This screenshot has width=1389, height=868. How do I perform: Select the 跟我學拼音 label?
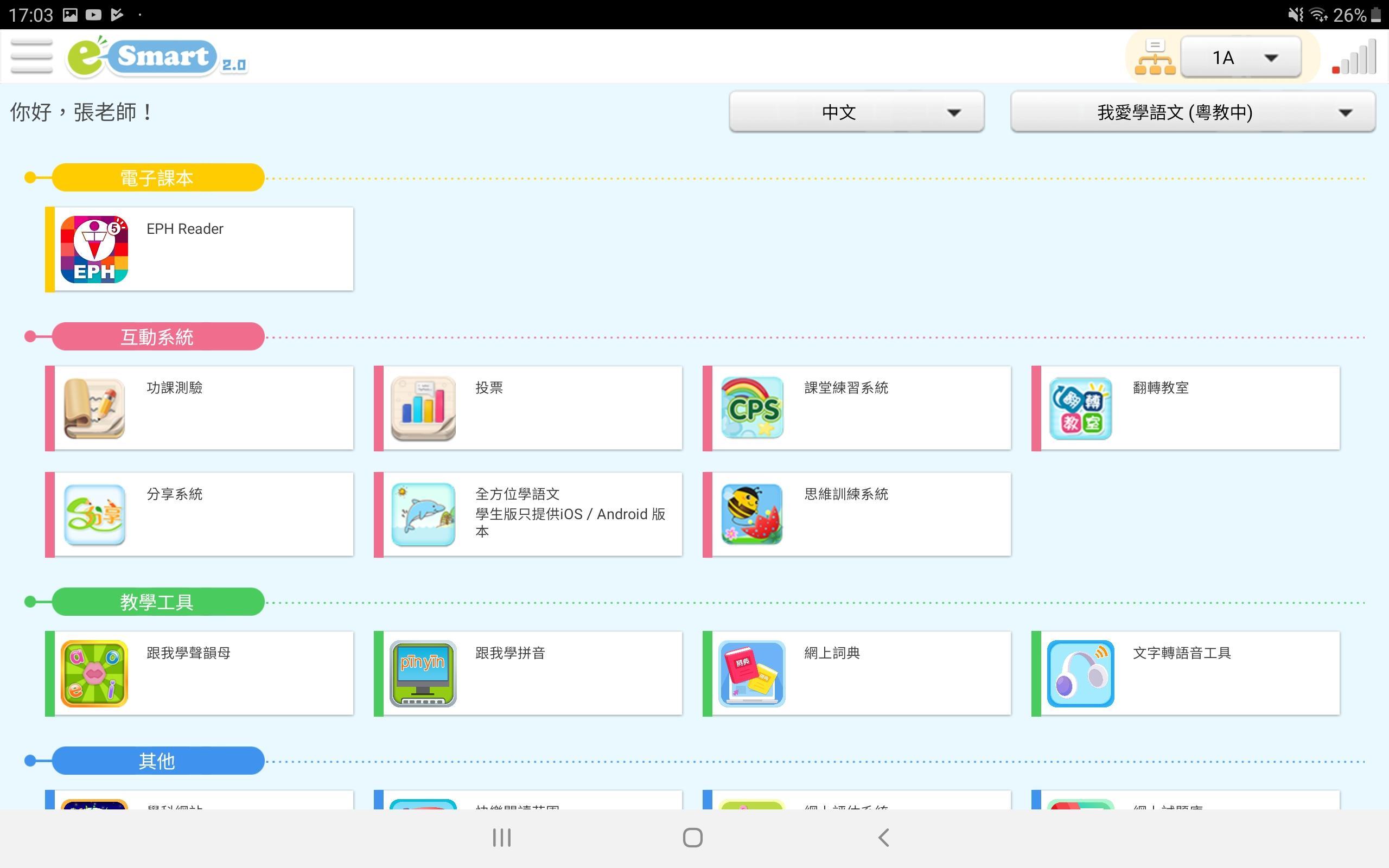pyautogui.click(x=510, y=653)
